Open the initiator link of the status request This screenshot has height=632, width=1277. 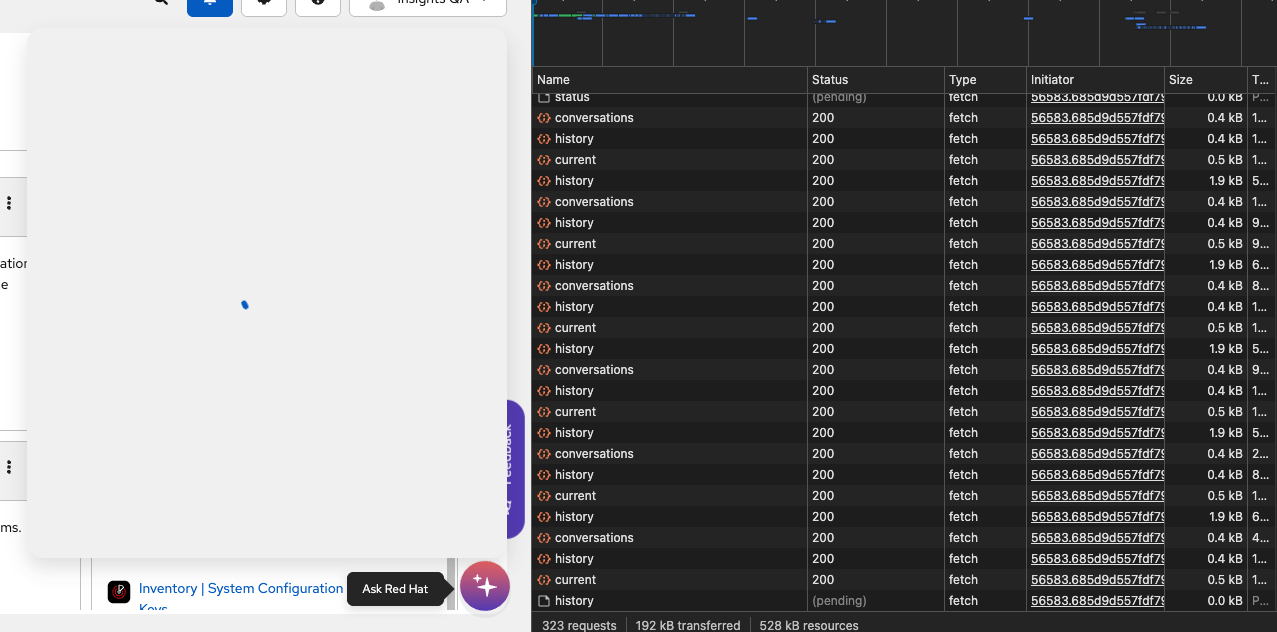pos(1097,98)
